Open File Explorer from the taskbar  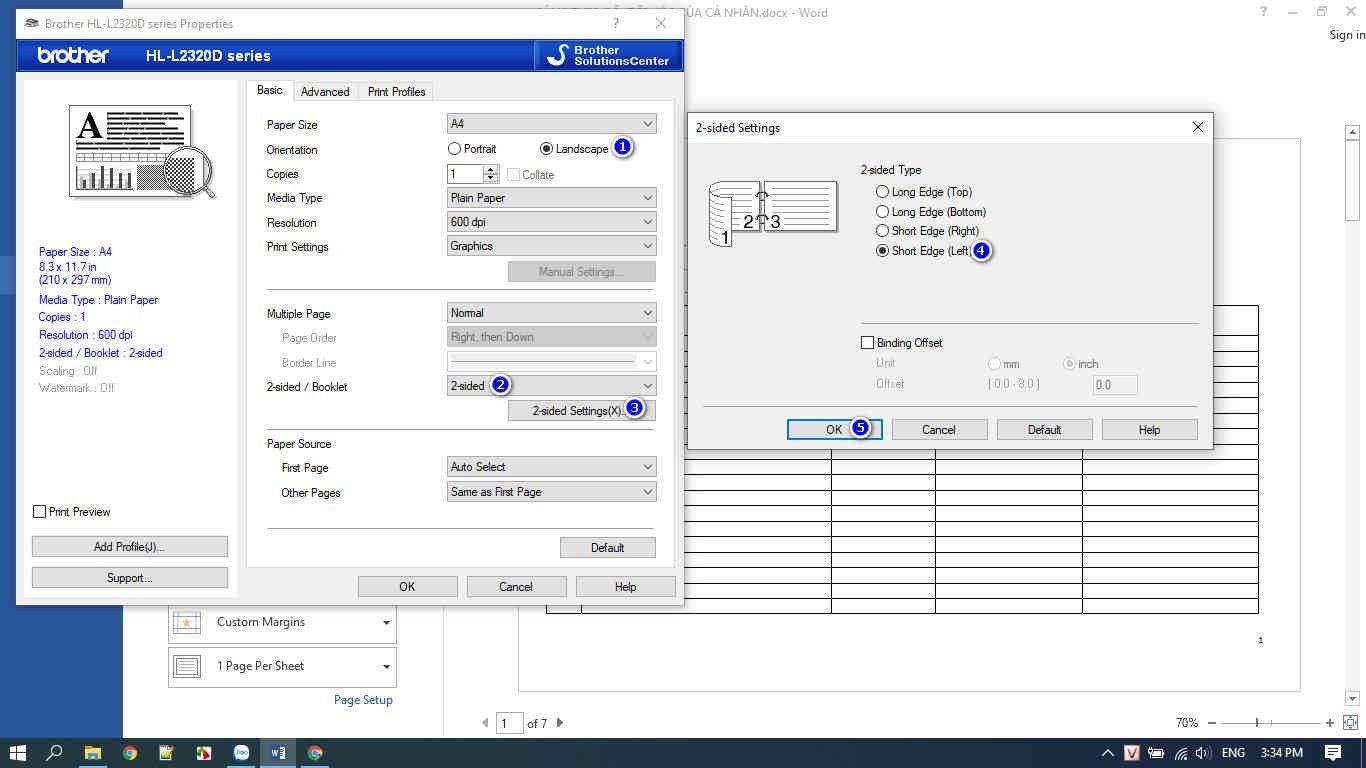click(92, 753)
